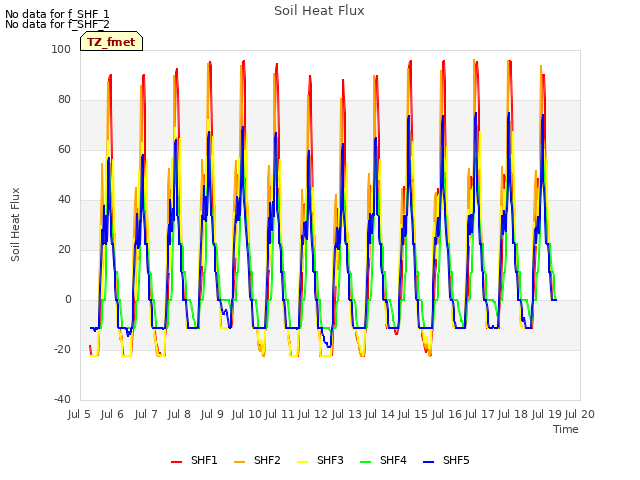Image resolution: width=640 pixels, height=480 pixels.
Task: Select the SHF2 legend label
Action: pyautogui.click(x=267, y=460)
